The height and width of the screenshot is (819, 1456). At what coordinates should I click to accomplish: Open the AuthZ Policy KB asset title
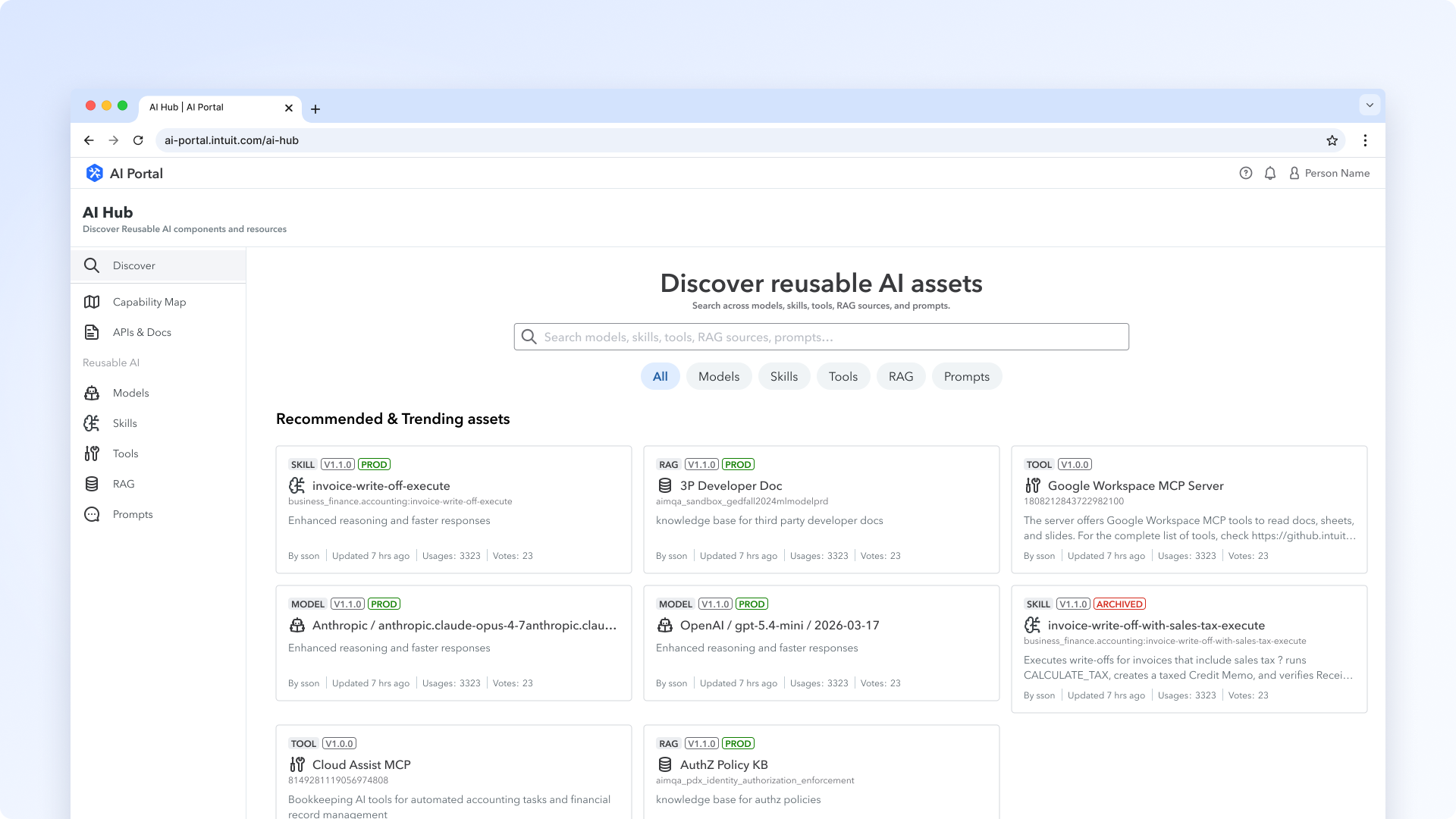coord(724,764)
